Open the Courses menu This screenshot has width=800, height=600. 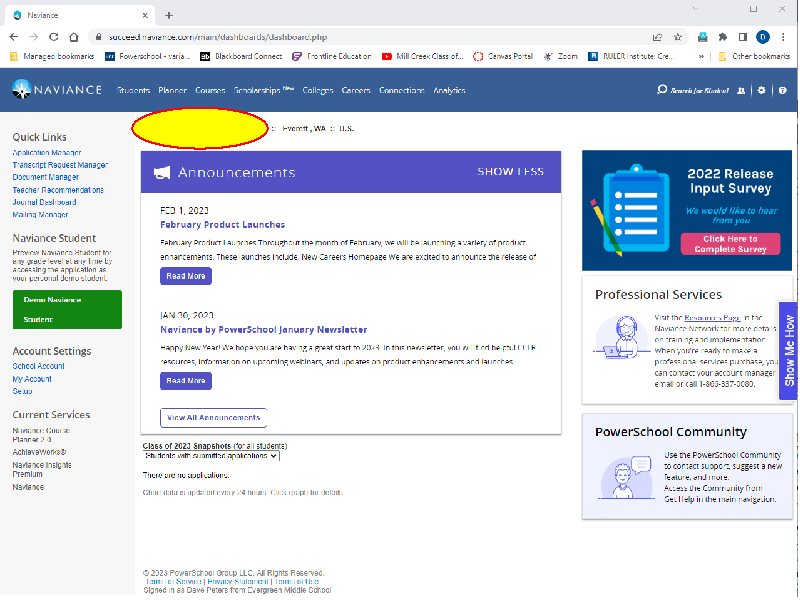pos(210,90)
